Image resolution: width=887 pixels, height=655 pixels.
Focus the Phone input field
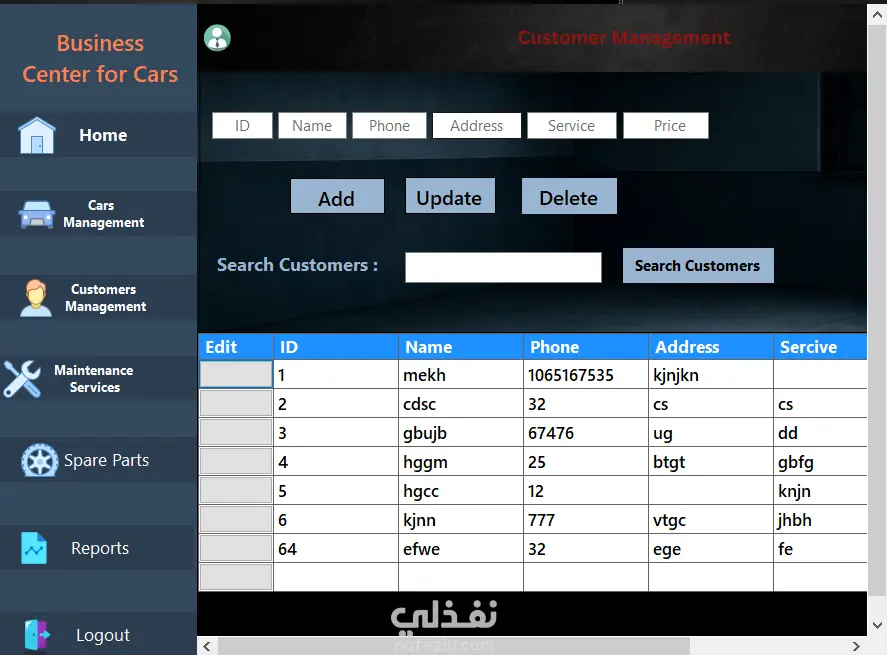pyautogui.click(x=389, y=126)
